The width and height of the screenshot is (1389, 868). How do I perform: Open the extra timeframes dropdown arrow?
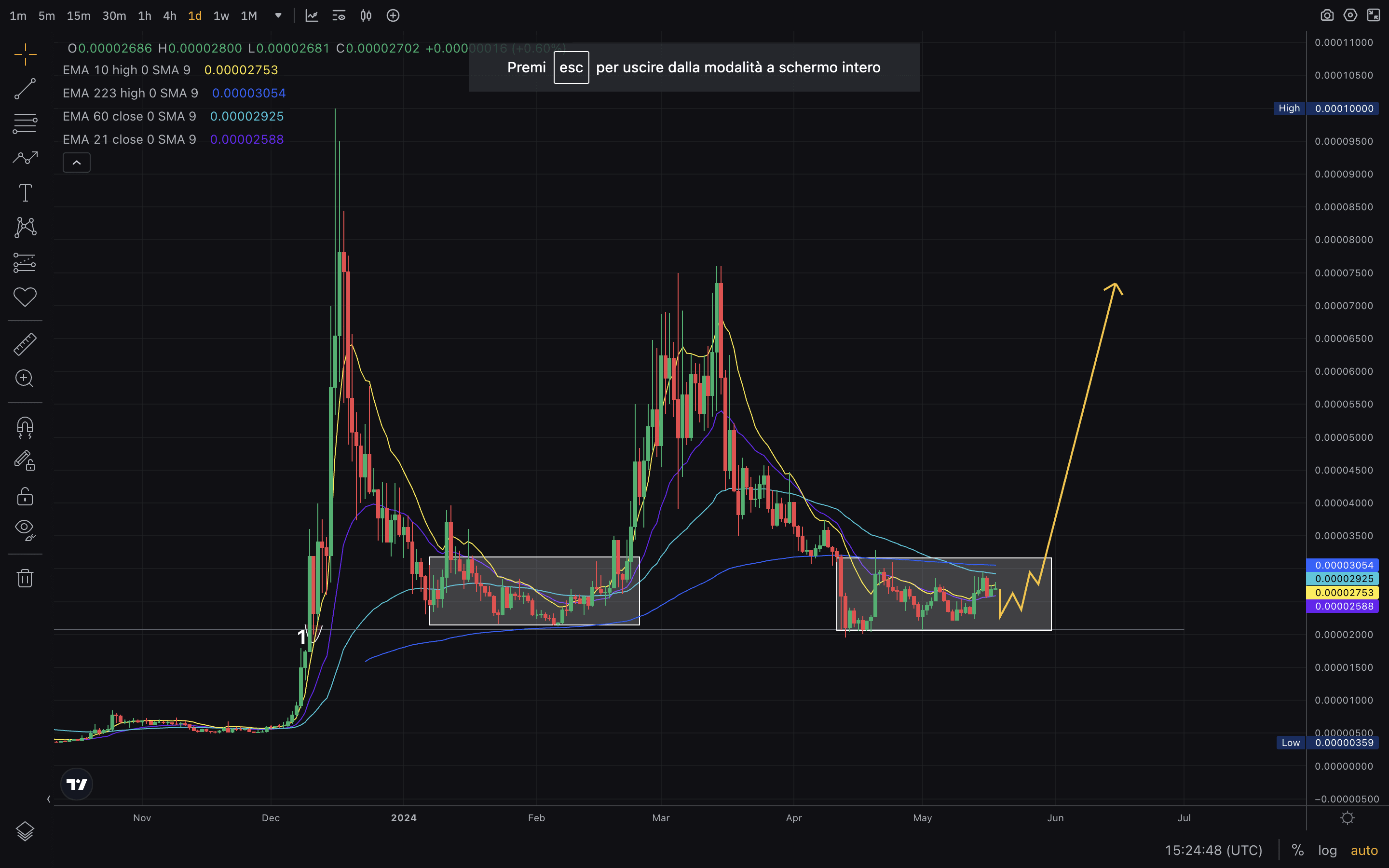(278, 15)
